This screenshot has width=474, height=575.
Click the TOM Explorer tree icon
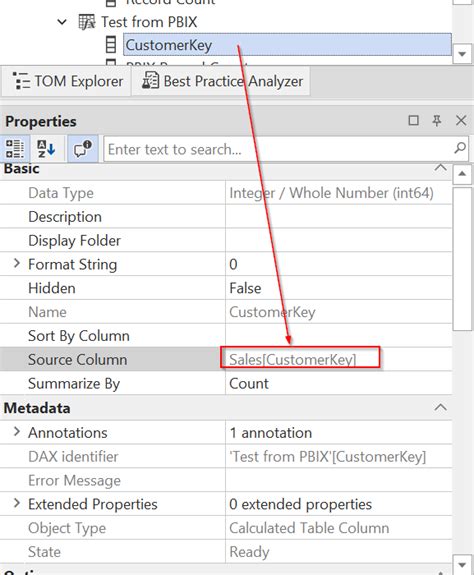tap(21, 81)
